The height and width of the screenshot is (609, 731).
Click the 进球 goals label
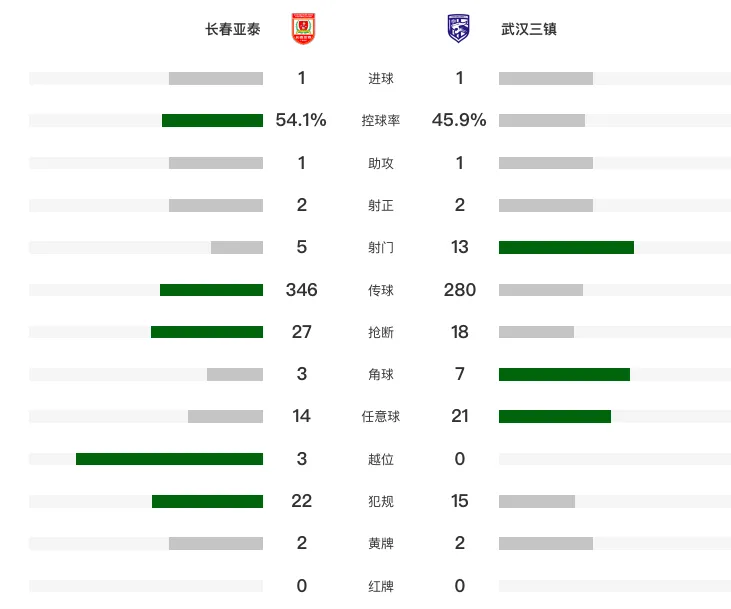click(x=381, y=78)
